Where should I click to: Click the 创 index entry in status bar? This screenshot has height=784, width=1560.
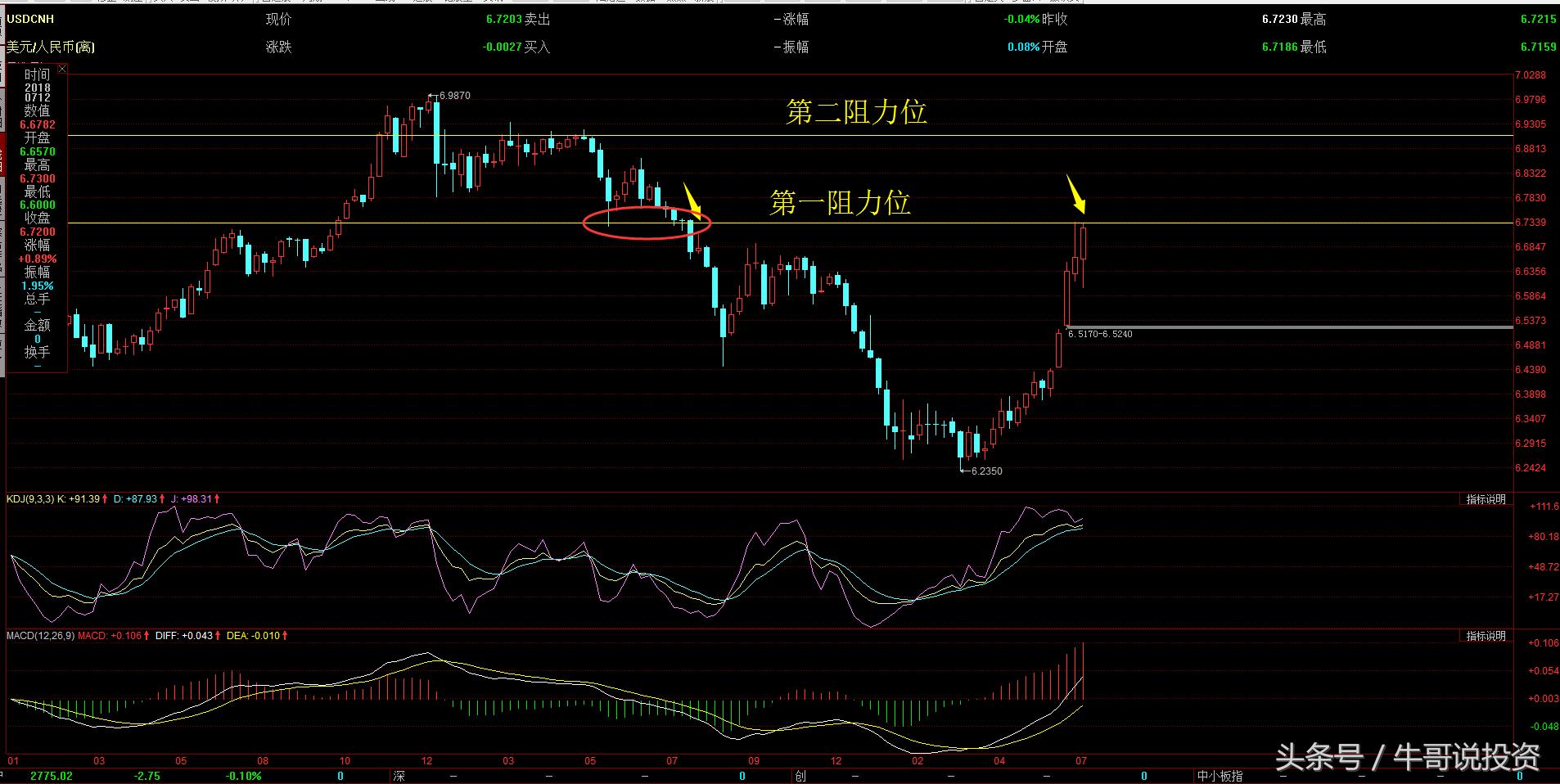[800, 776]
